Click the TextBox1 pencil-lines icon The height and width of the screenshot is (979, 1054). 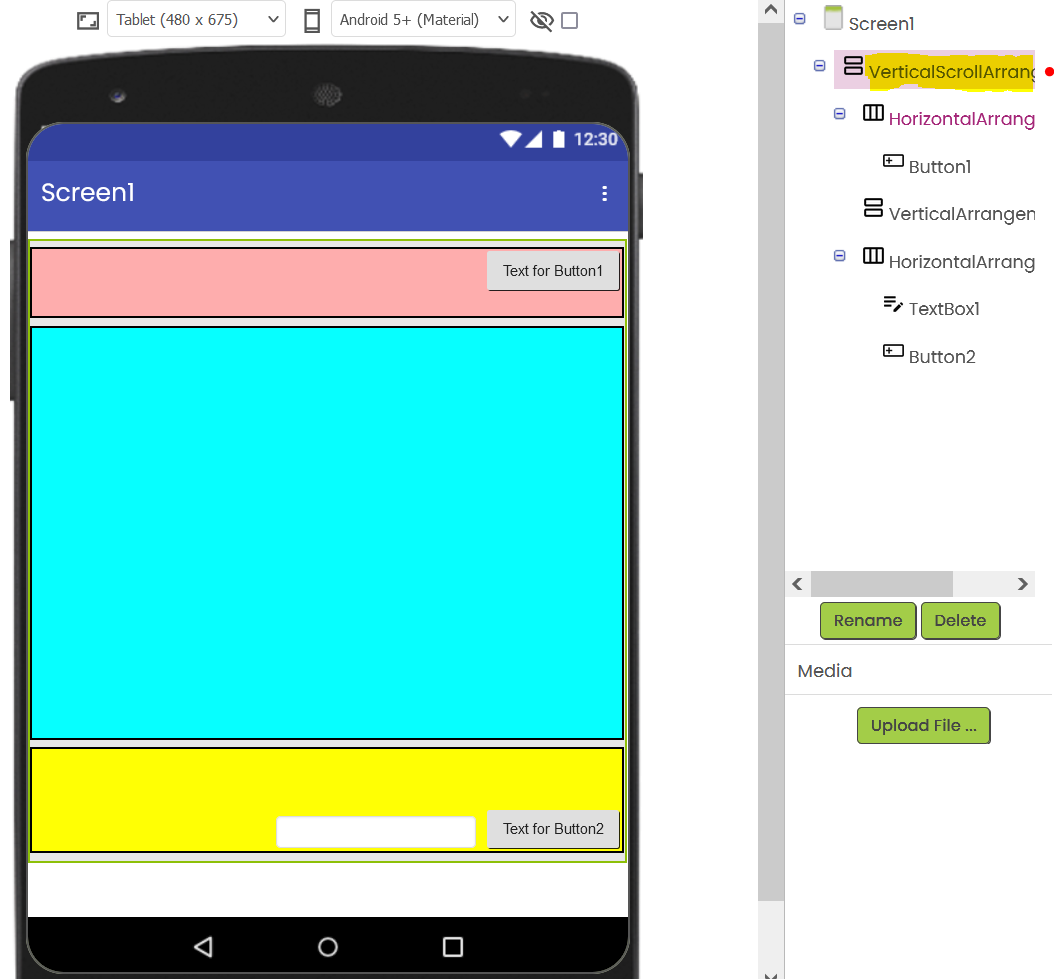tap(893, 303)
